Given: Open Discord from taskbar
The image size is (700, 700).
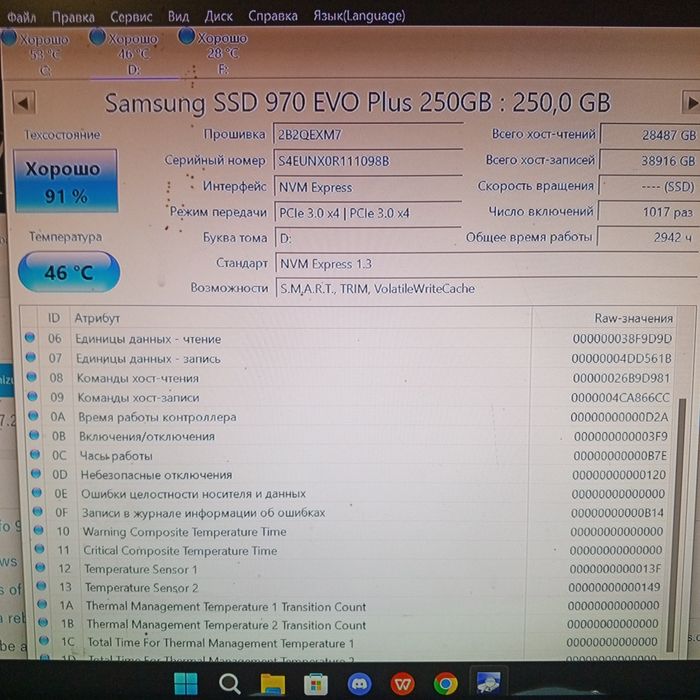Looking at the screenshot, I should click(359, 683).
